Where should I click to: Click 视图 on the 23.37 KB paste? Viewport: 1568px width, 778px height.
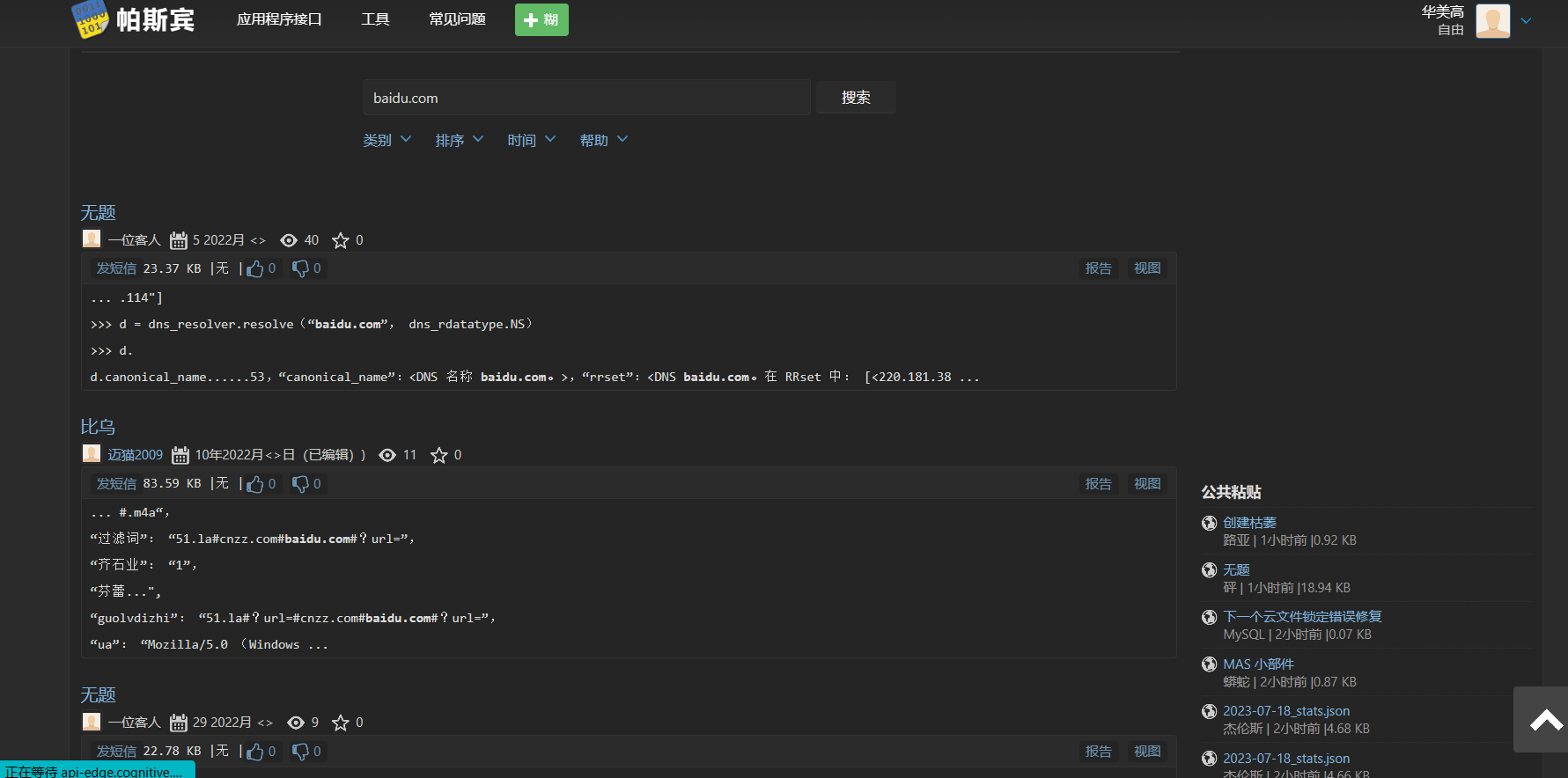(x=1147, y=268)
